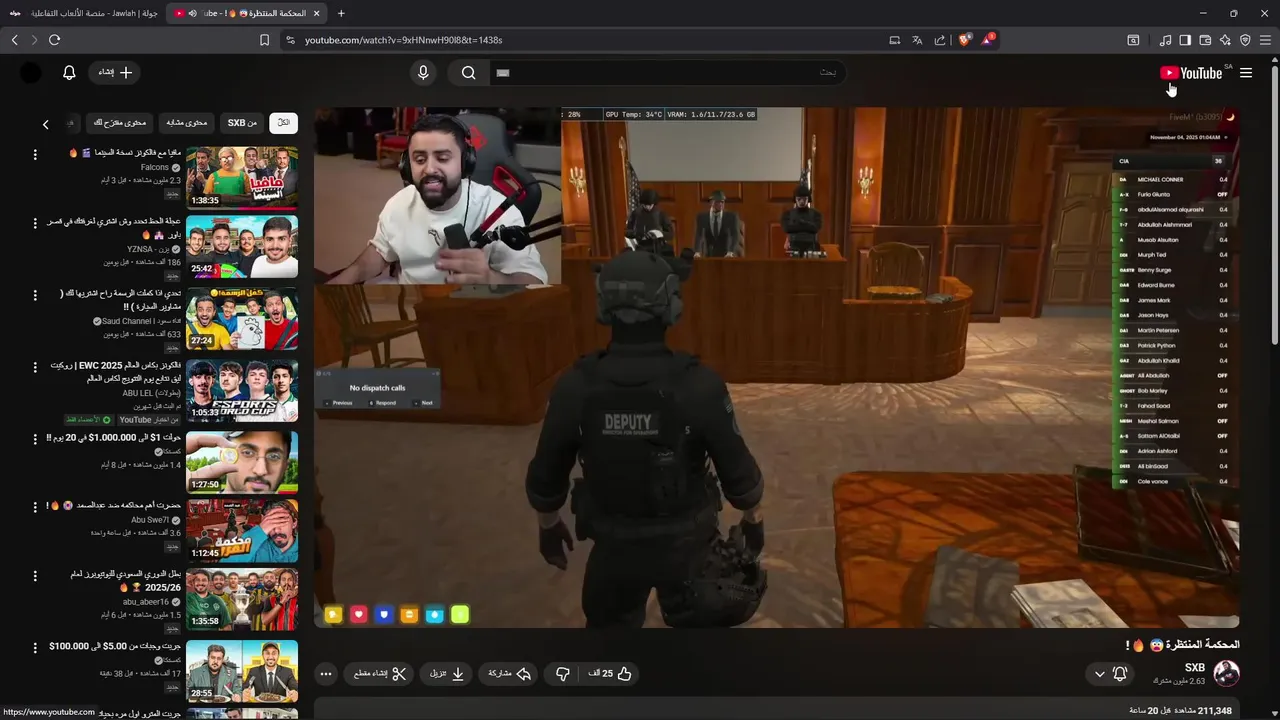Open the SXB channel name link
Screen dimensions: 1280x720
coord(1195,668)
